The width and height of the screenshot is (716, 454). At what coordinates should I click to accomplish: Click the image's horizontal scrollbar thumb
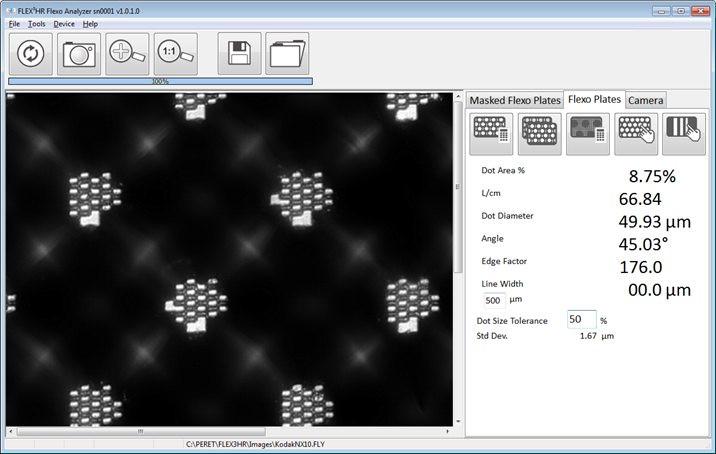(x=141, y=431)
